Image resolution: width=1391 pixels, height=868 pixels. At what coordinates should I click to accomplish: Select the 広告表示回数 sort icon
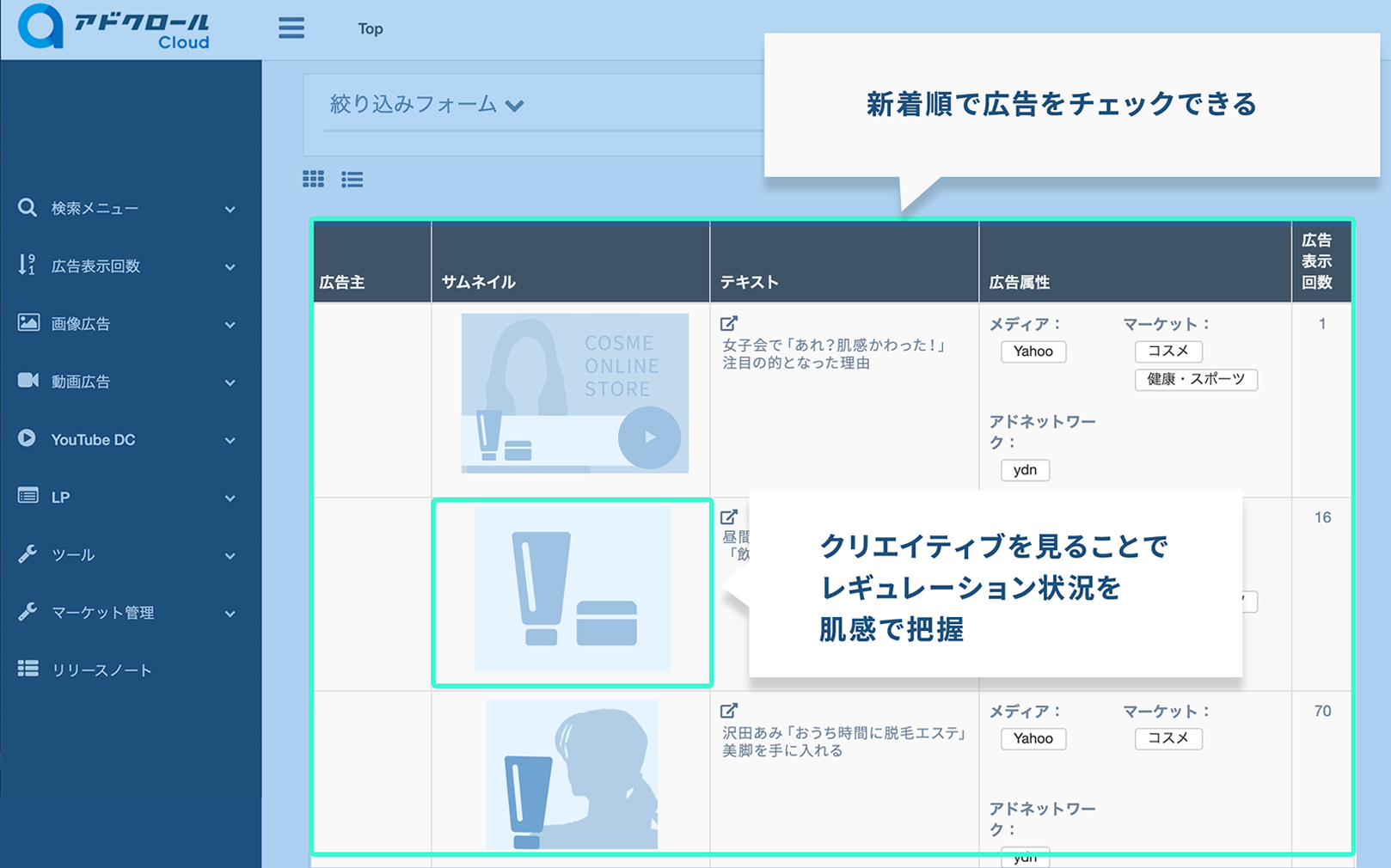pos(26,266)
